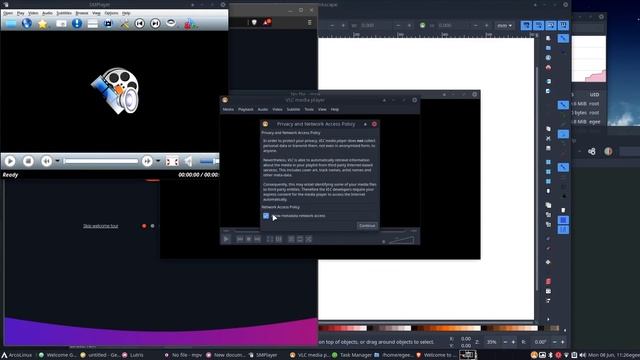Click the blue information icon in SMPlayer
The height and width of the screenshot is (360, 640).
click(x=77, y=24)
